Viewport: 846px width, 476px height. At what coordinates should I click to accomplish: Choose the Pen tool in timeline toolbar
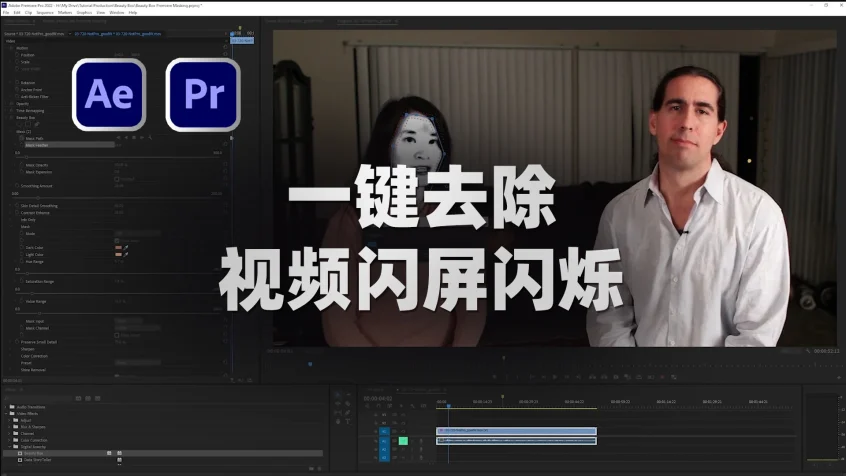(x=347, y=413)
